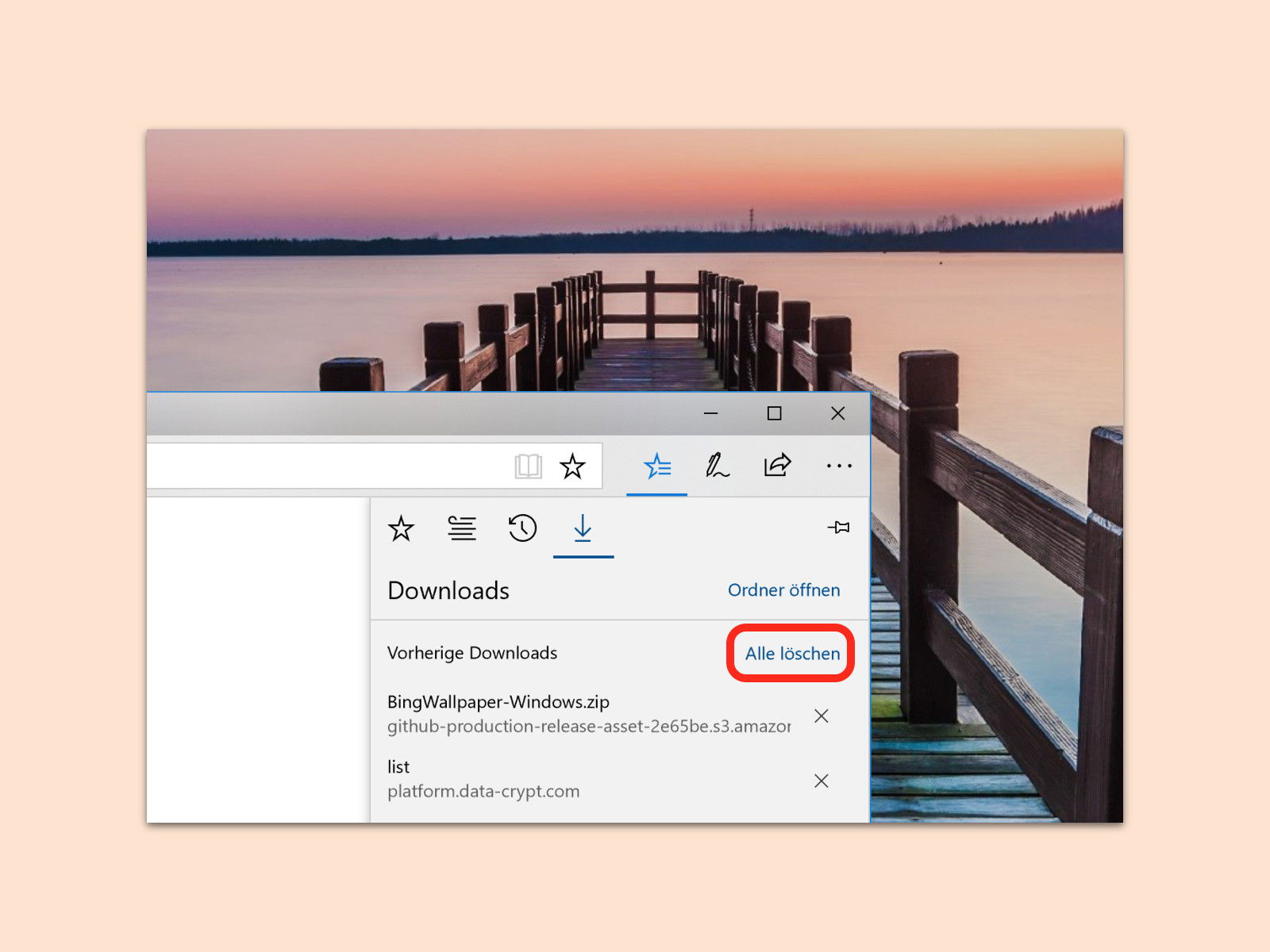
Task: Open the reading view book icon
Action: [x=528, y=466]
